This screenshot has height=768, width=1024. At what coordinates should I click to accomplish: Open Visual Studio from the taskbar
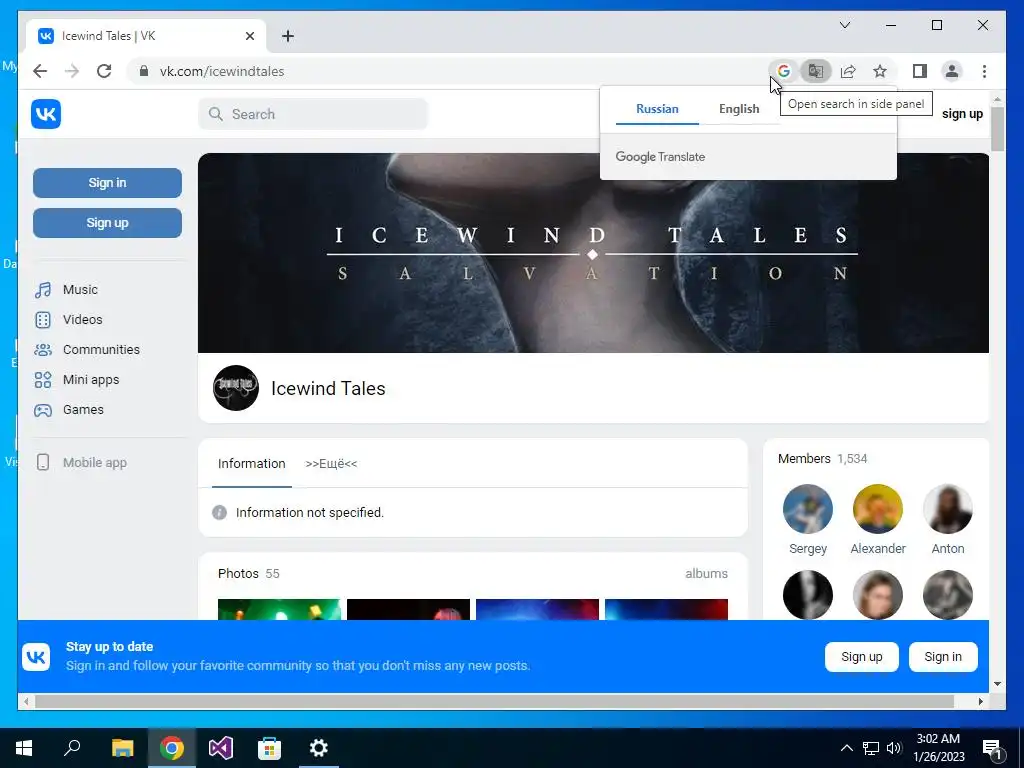pyautogui.click(x=221, y=748)
